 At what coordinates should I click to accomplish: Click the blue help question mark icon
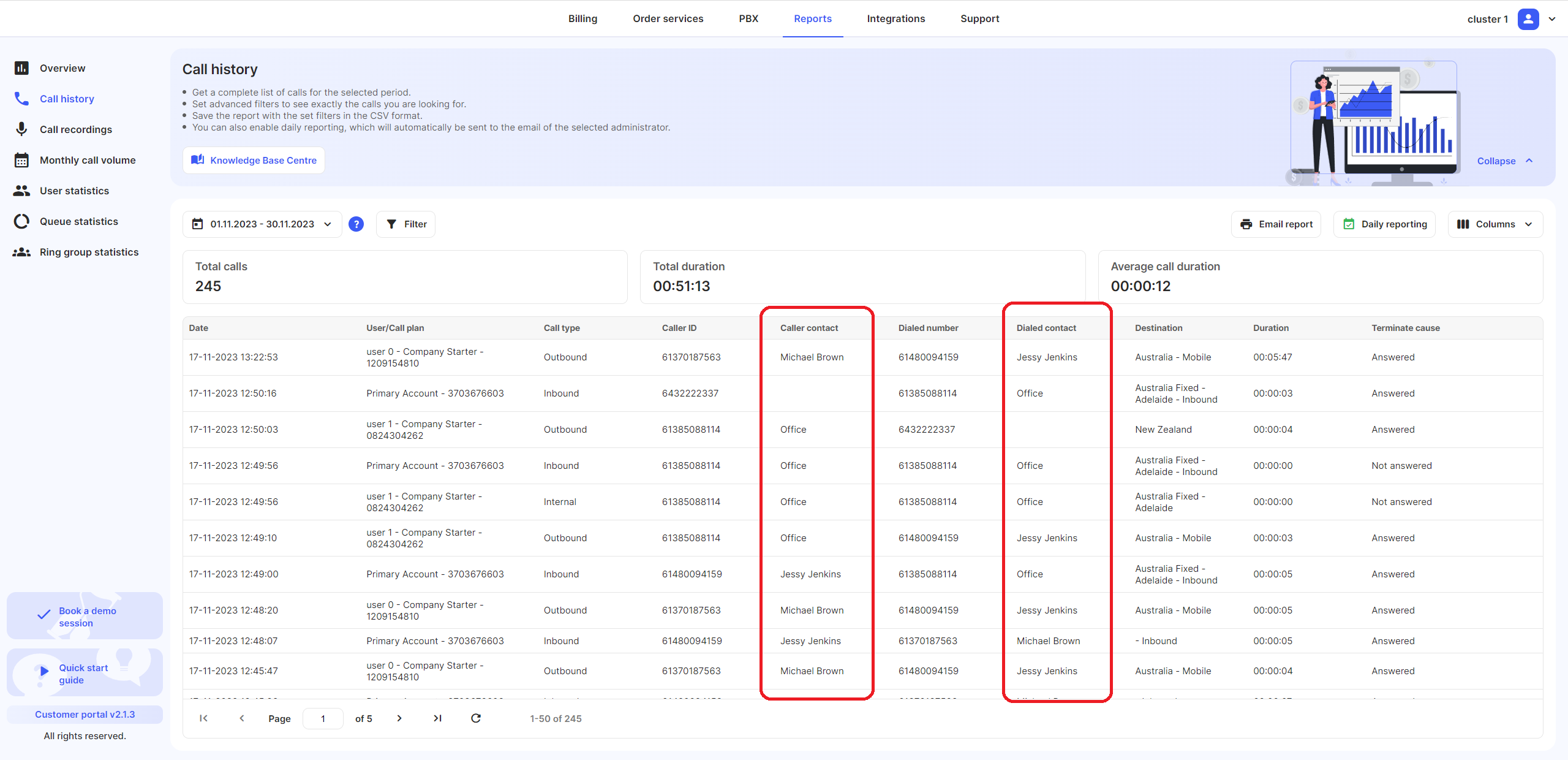tap(356, 224)
